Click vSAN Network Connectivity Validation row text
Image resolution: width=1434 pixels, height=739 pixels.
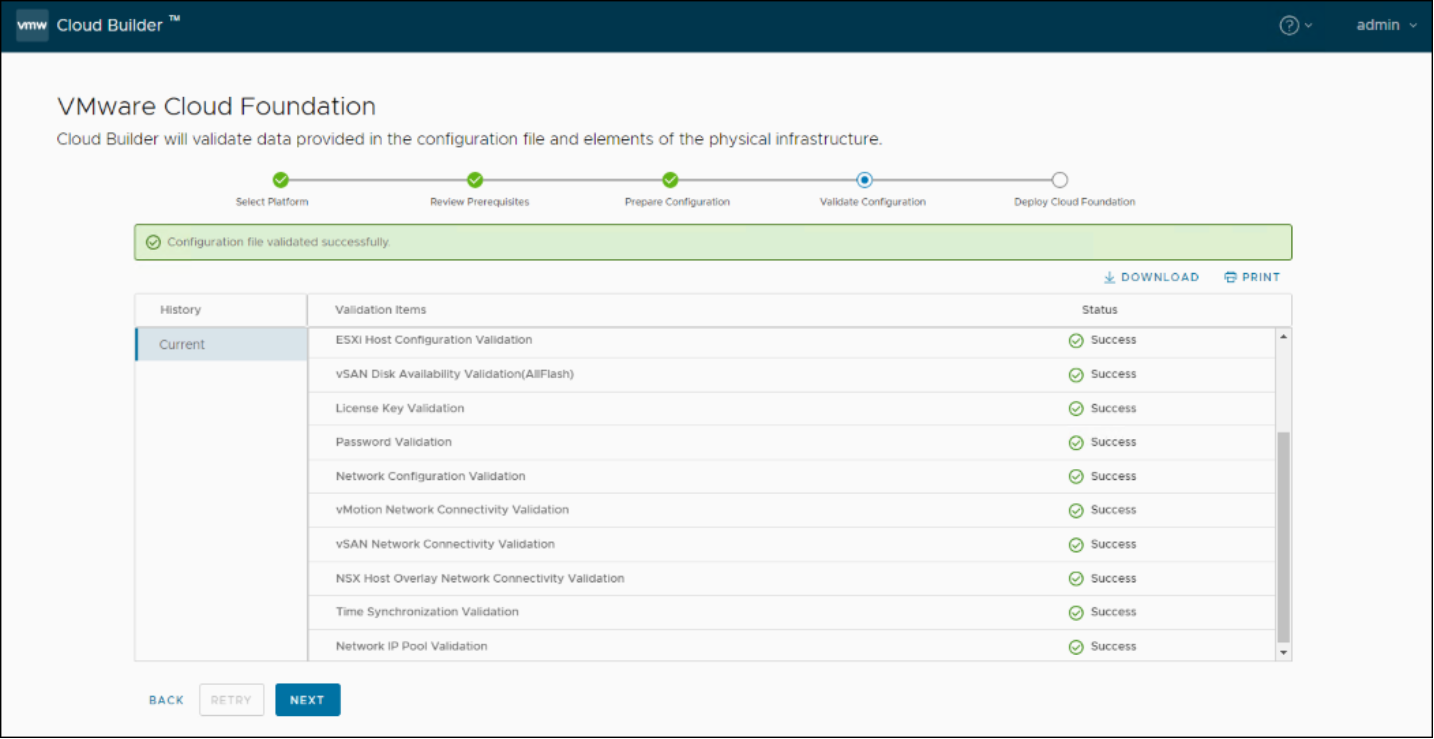pos(446,544)
